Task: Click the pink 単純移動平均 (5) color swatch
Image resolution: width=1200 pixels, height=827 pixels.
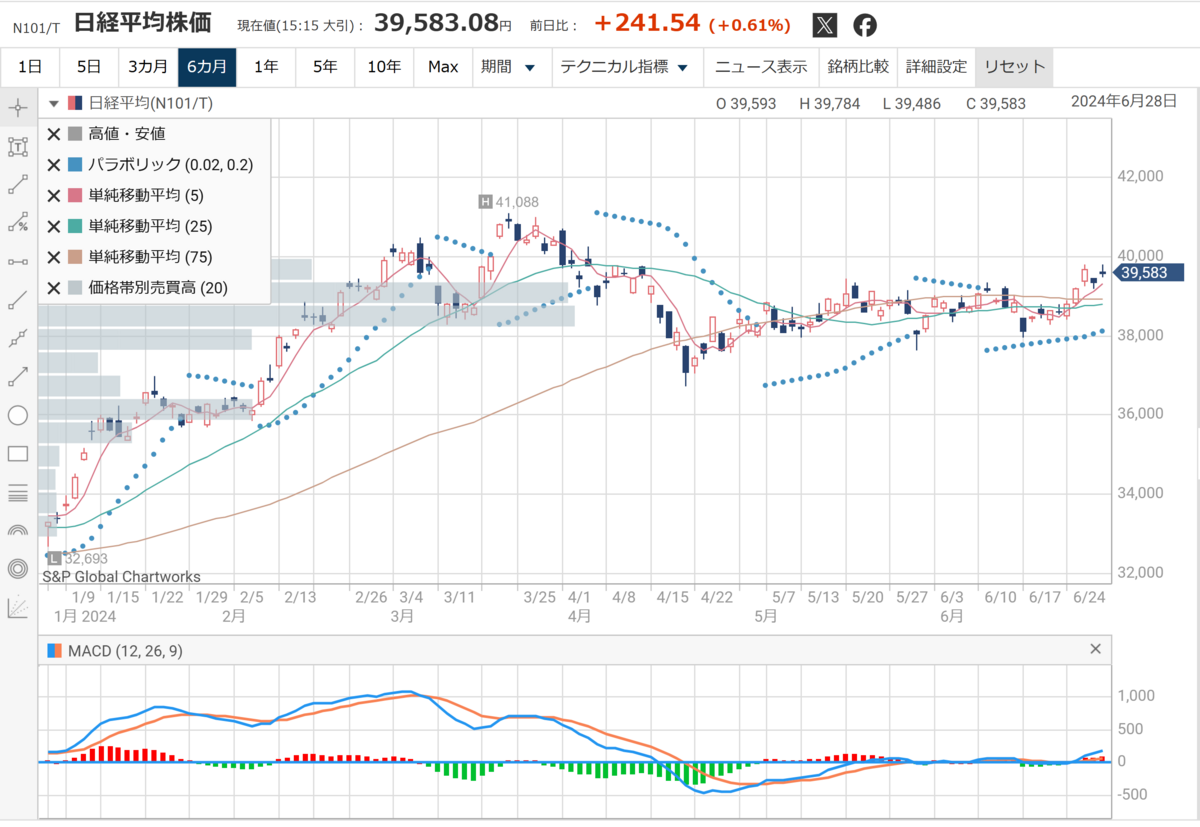Action: [75, 195]
